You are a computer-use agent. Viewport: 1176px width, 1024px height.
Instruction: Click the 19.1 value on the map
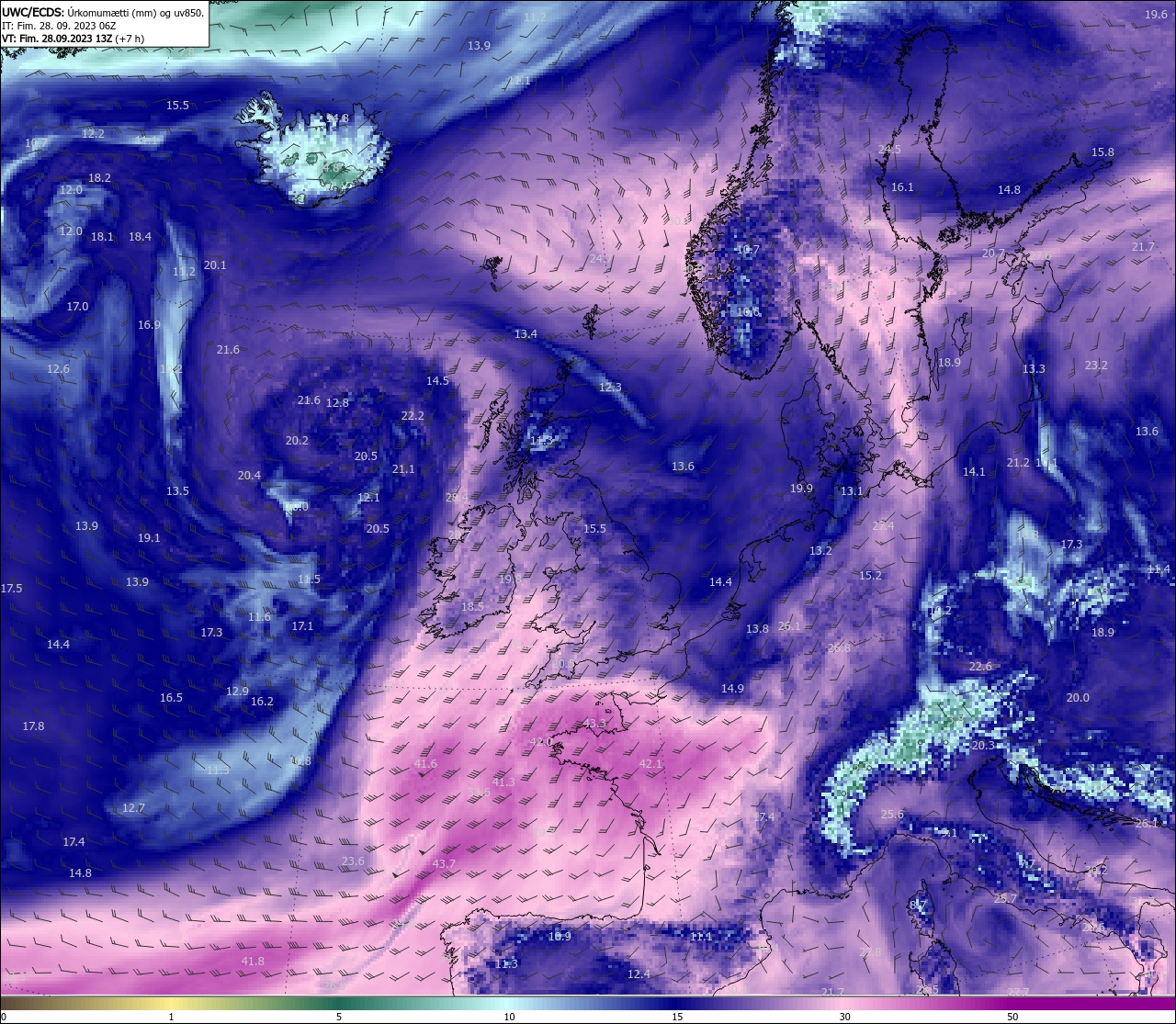(149, 538)
